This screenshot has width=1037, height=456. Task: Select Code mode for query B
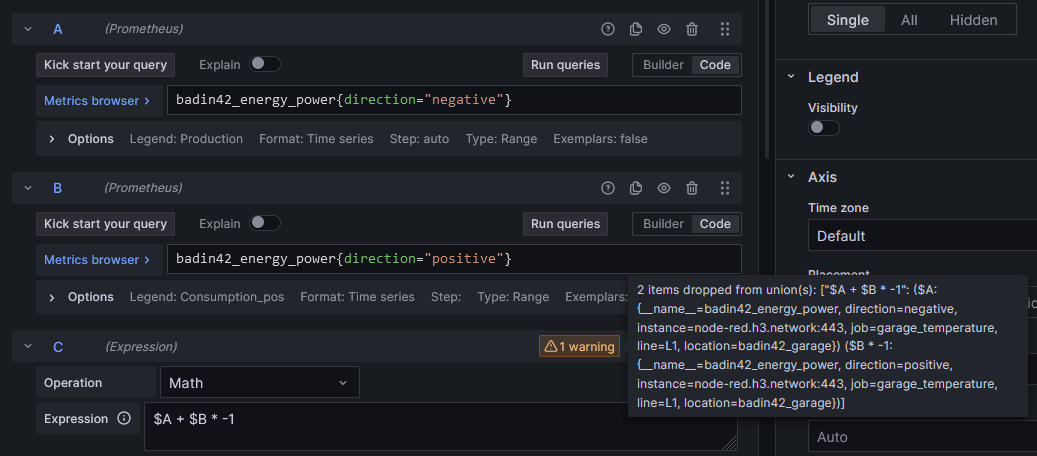(x=715, y=224)
